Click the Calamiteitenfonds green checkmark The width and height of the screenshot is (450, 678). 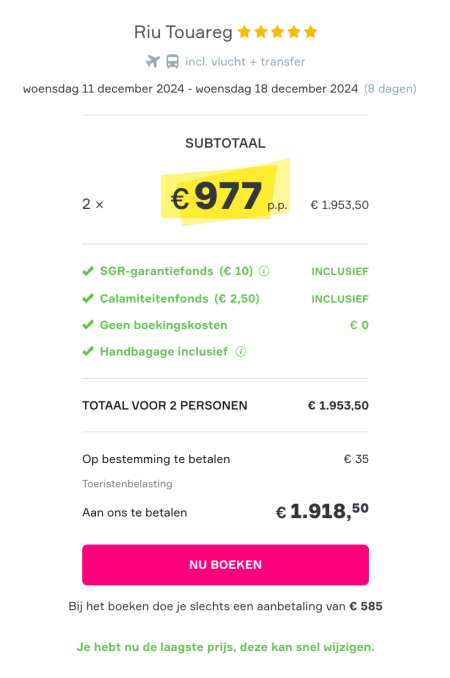(88, 298)
